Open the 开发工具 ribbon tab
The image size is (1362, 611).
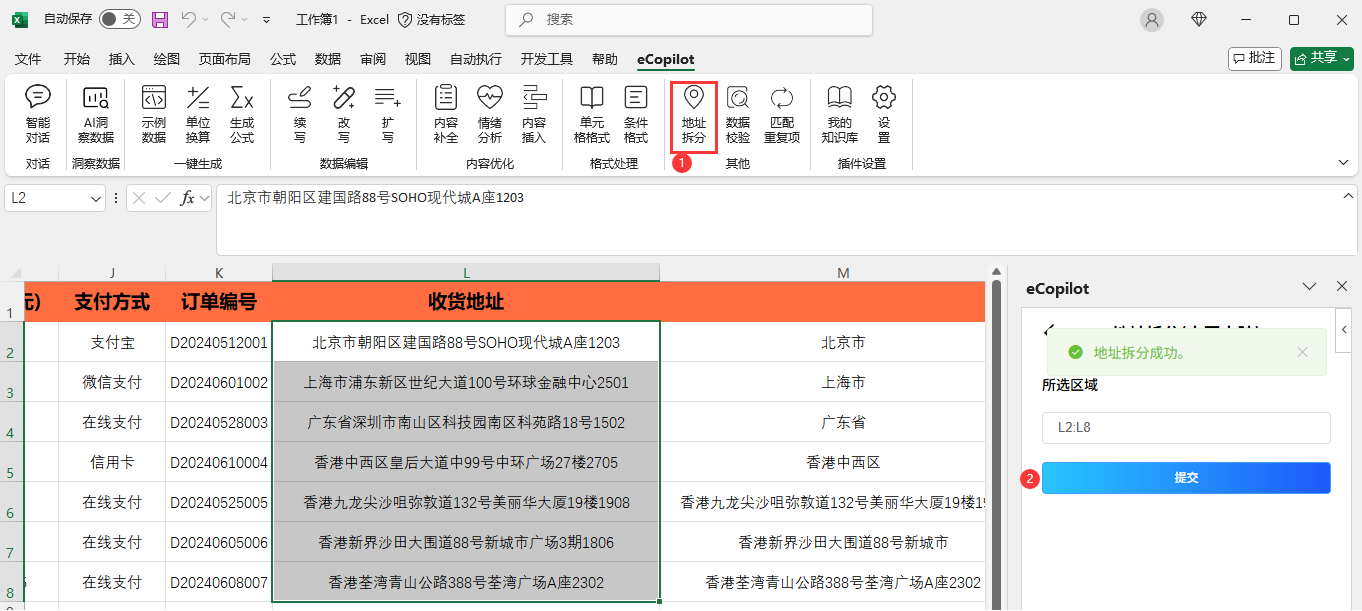point(546,59)
